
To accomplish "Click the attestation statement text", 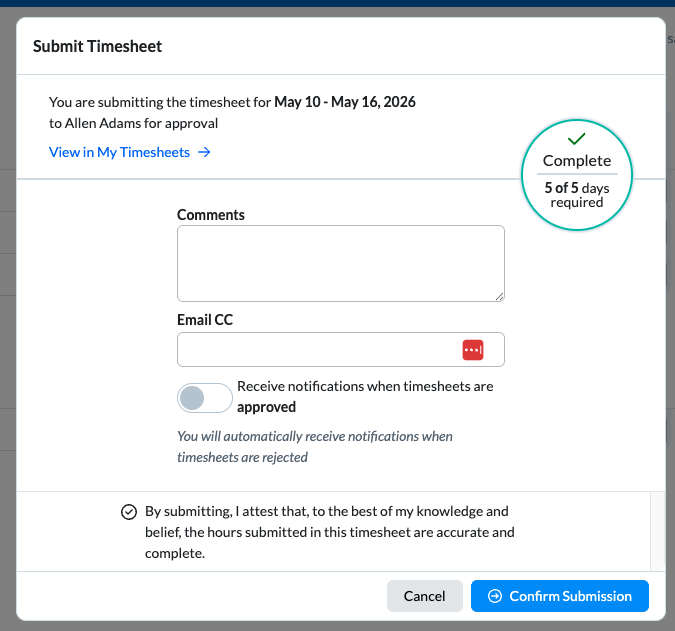I will tap(330, 532).
